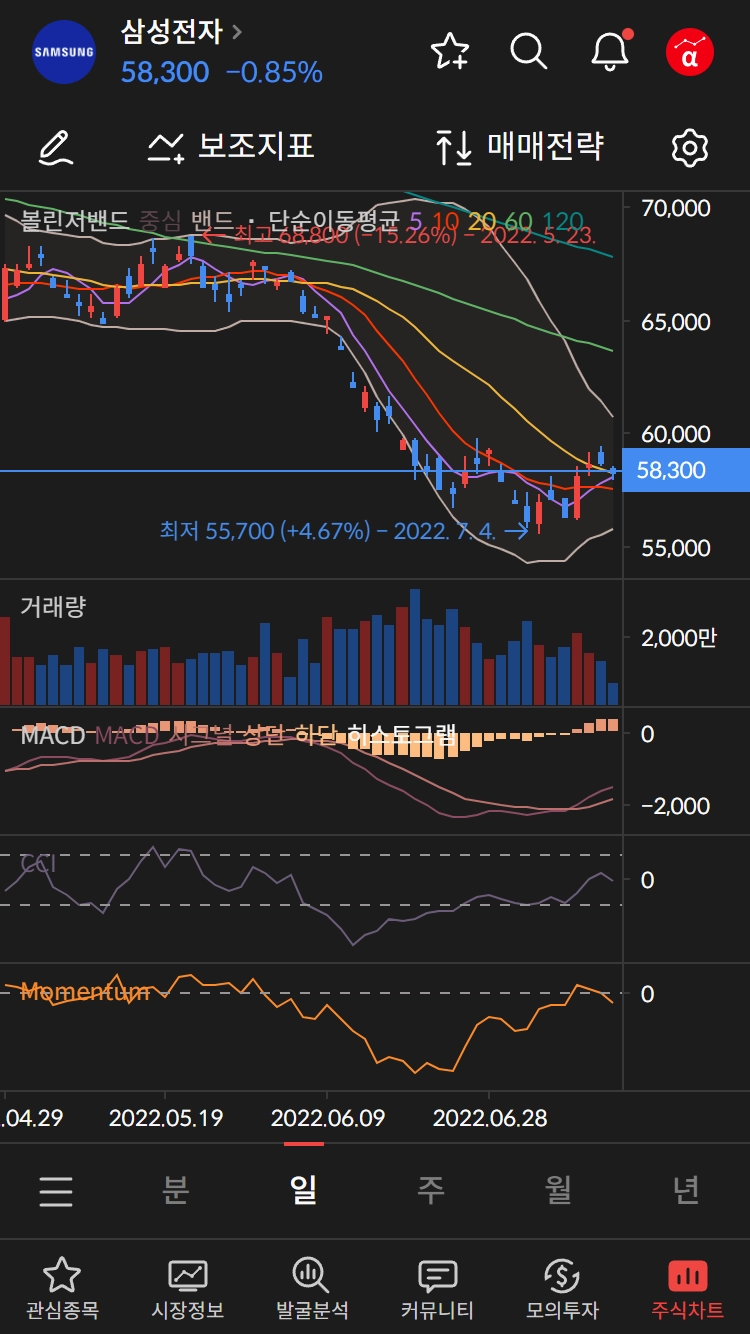Tap the red alpha profile icon
750x1334 pixels.
[x=690, y=51]
